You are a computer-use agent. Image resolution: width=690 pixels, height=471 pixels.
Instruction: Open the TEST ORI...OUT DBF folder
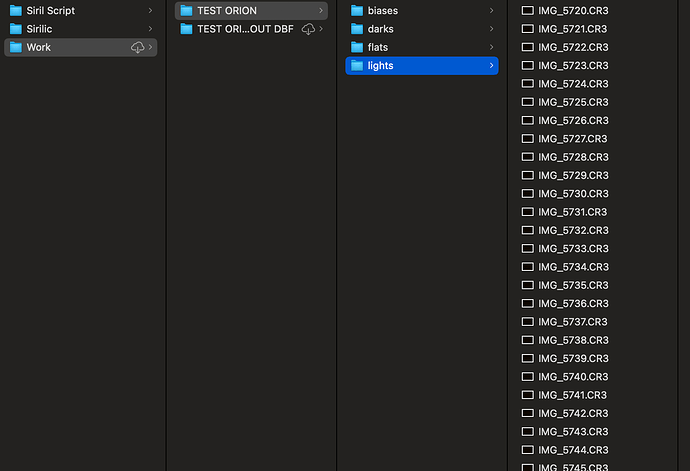(x=245, y=29)
